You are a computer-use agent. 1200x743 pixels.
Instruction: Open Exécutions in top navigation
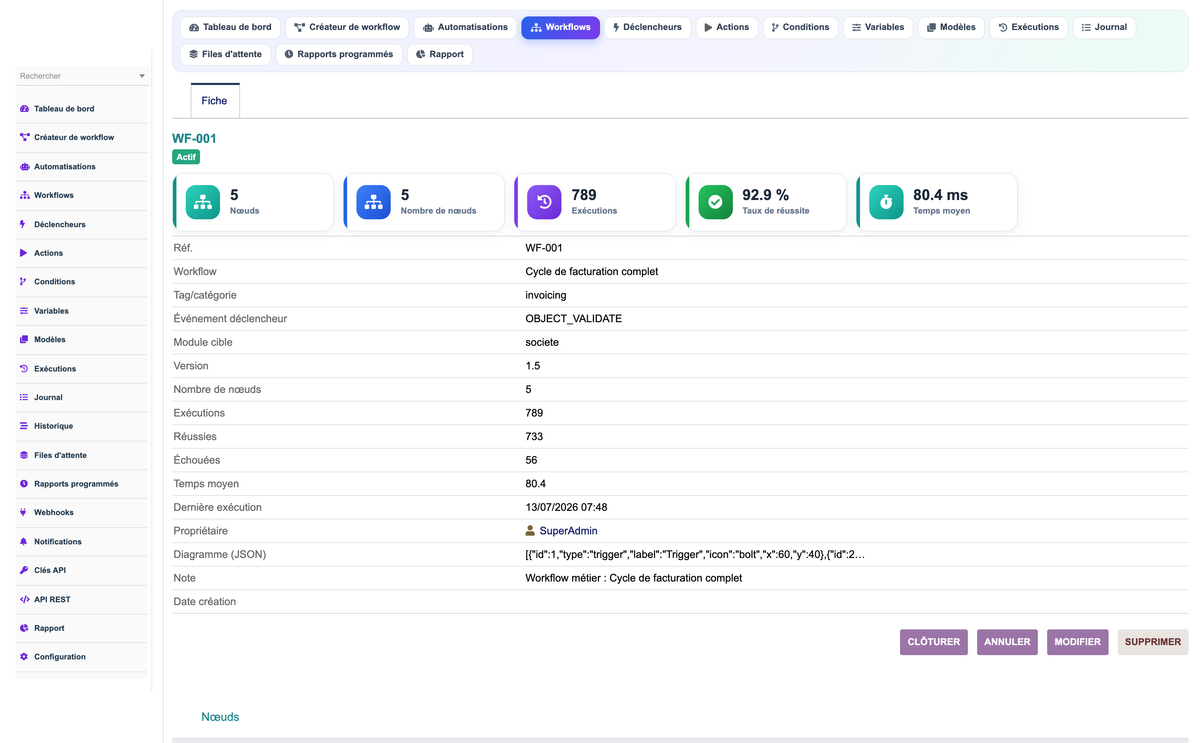[1028, 27]
